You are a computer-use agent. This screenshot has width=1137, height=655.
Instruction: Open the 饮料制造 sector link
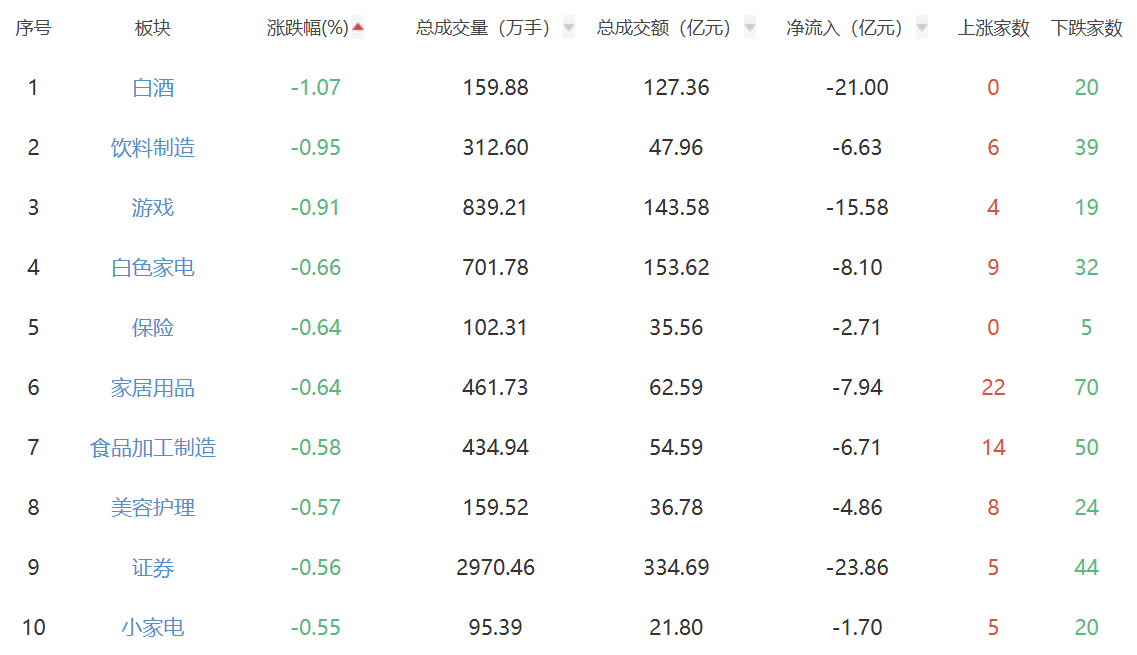[153, 148]
